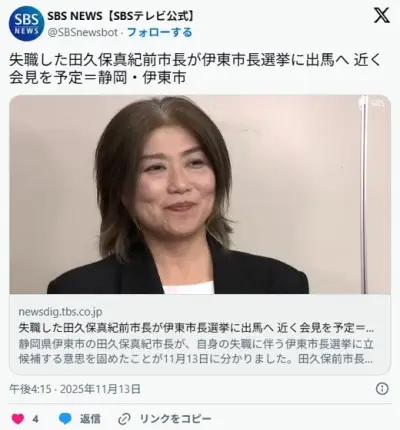Click the tweet headline text body
Image resolution: width=400 pixels, height=430 pixels.
195,69
